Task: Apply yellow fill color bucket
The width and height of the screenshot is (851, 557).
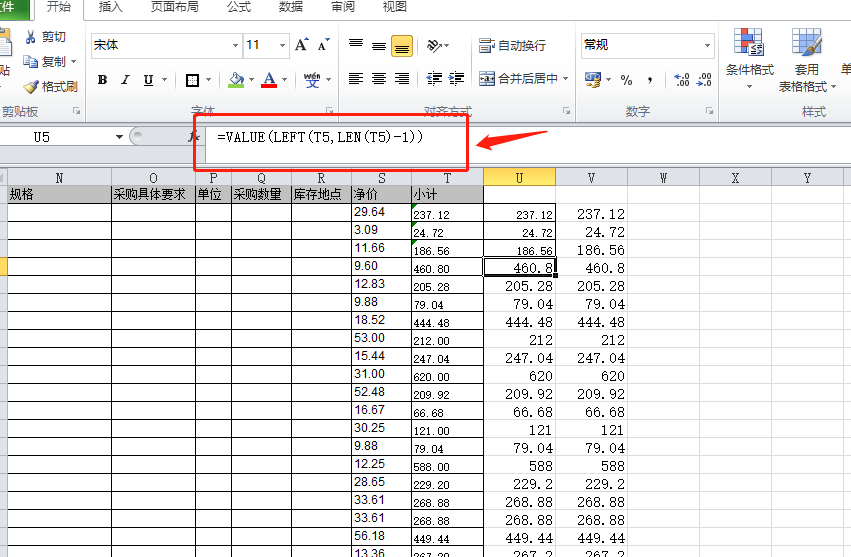Action: [x=236, y=80]
